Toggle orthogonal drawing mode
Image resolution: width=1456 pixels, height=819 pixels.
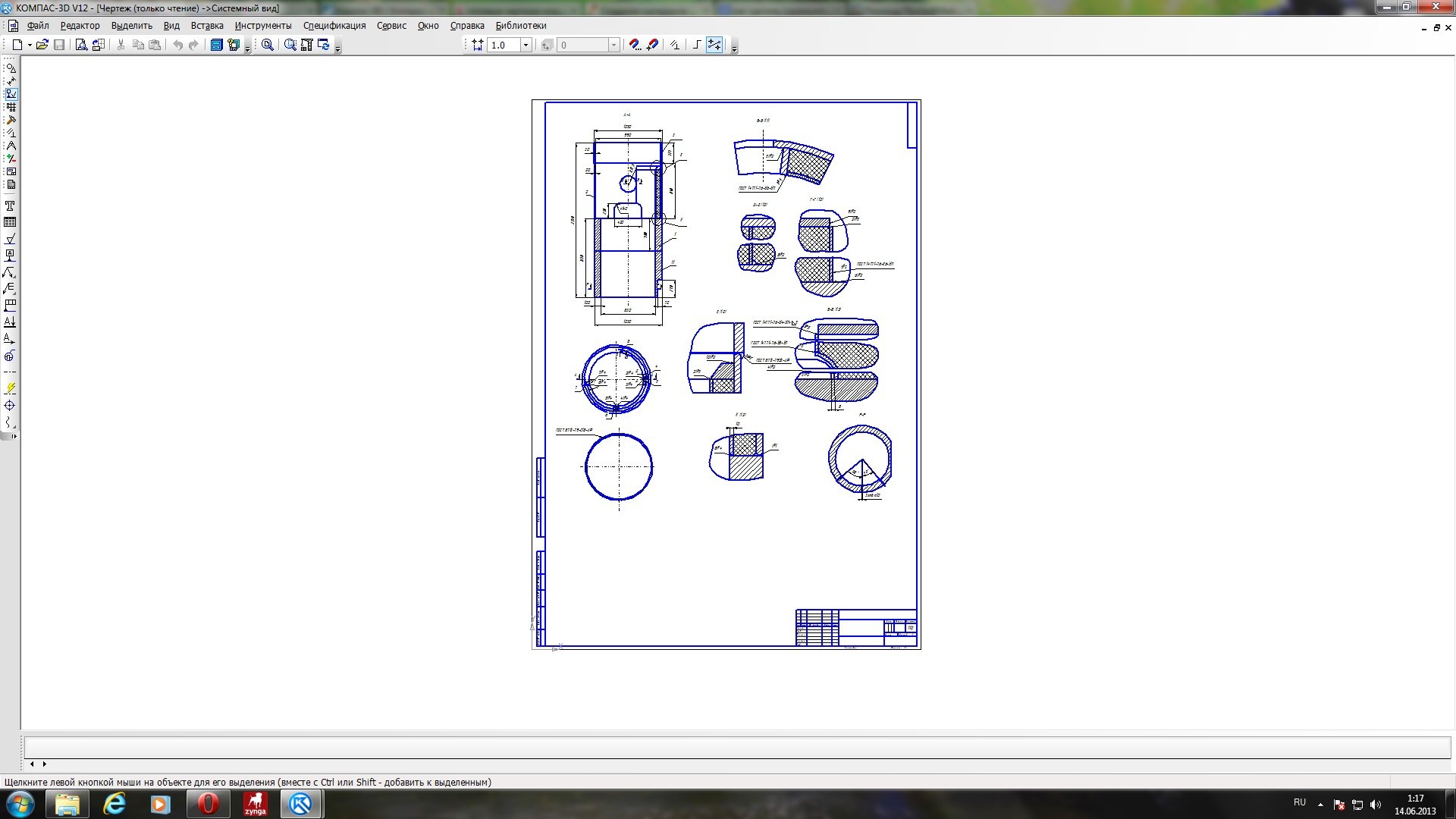(x=697, y=45)
